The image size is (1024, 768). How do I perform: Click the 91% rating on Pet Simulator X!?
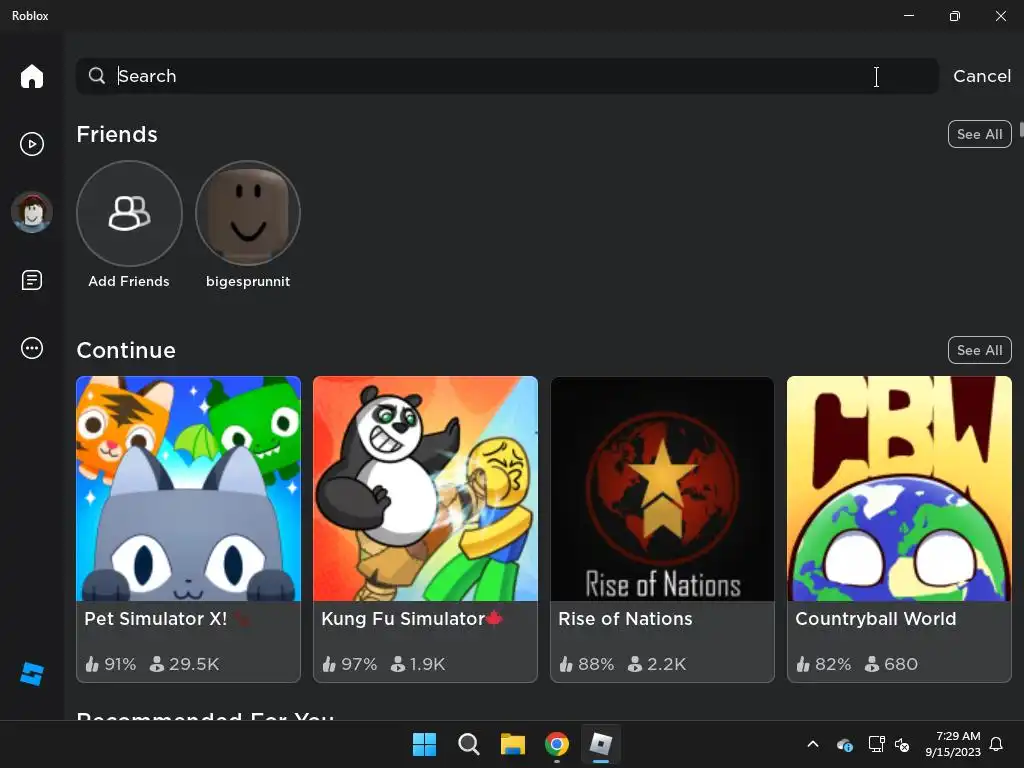coord(110,664)
